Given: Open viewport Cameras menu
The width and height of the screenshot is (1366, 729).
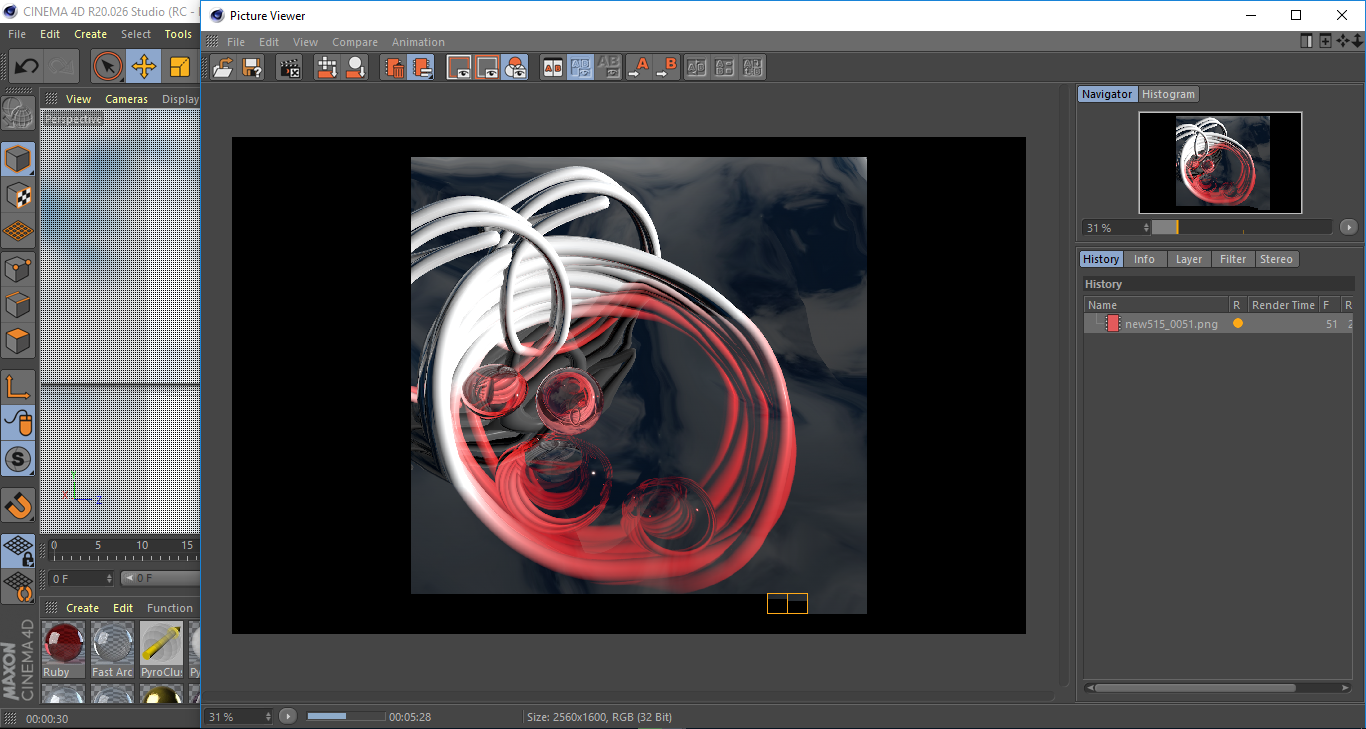Looking at the screenshot, I should pos(126,99).
